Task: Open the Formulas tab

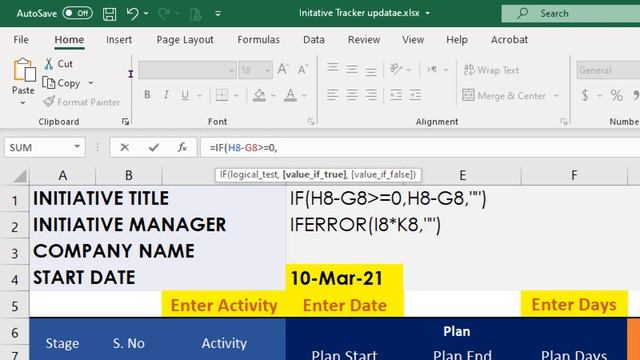Action: click(x=258, y=40)
